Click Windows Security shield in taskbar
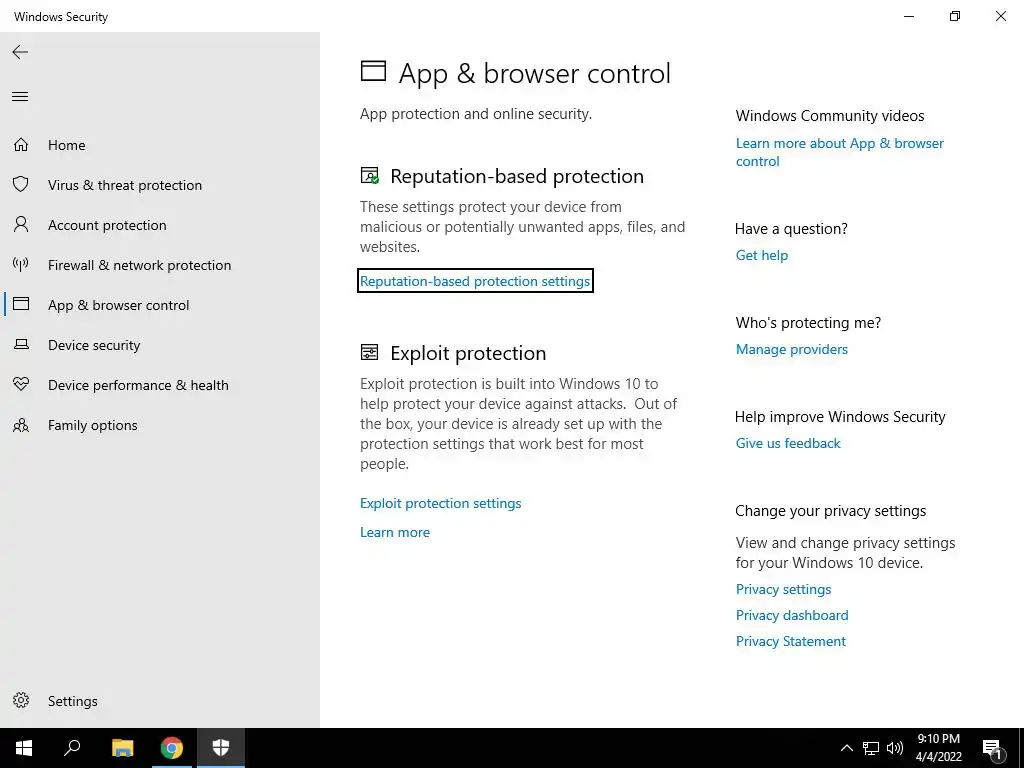Screen dimensions: 1024x768 (x=221, y=748)
